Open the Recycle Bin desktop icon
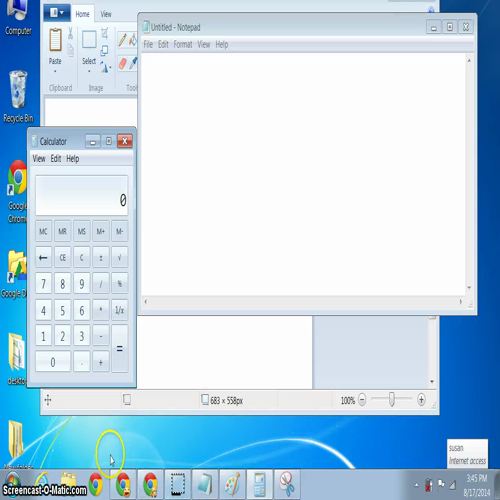This screenshot has height=500, width=500. pos(18,97)
